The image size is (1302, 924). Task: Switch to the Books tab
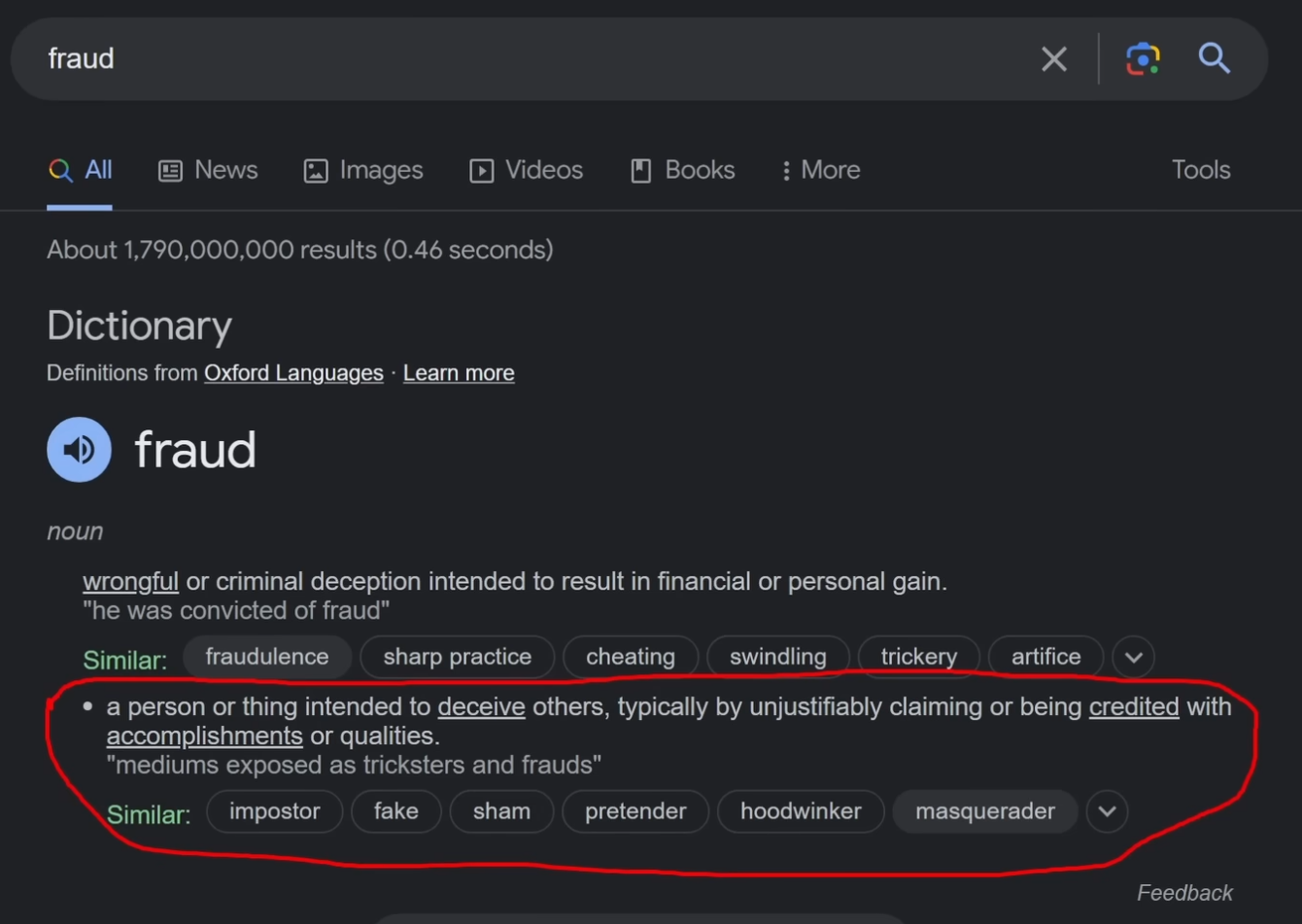pyautogui.click(x=683, y=171)
